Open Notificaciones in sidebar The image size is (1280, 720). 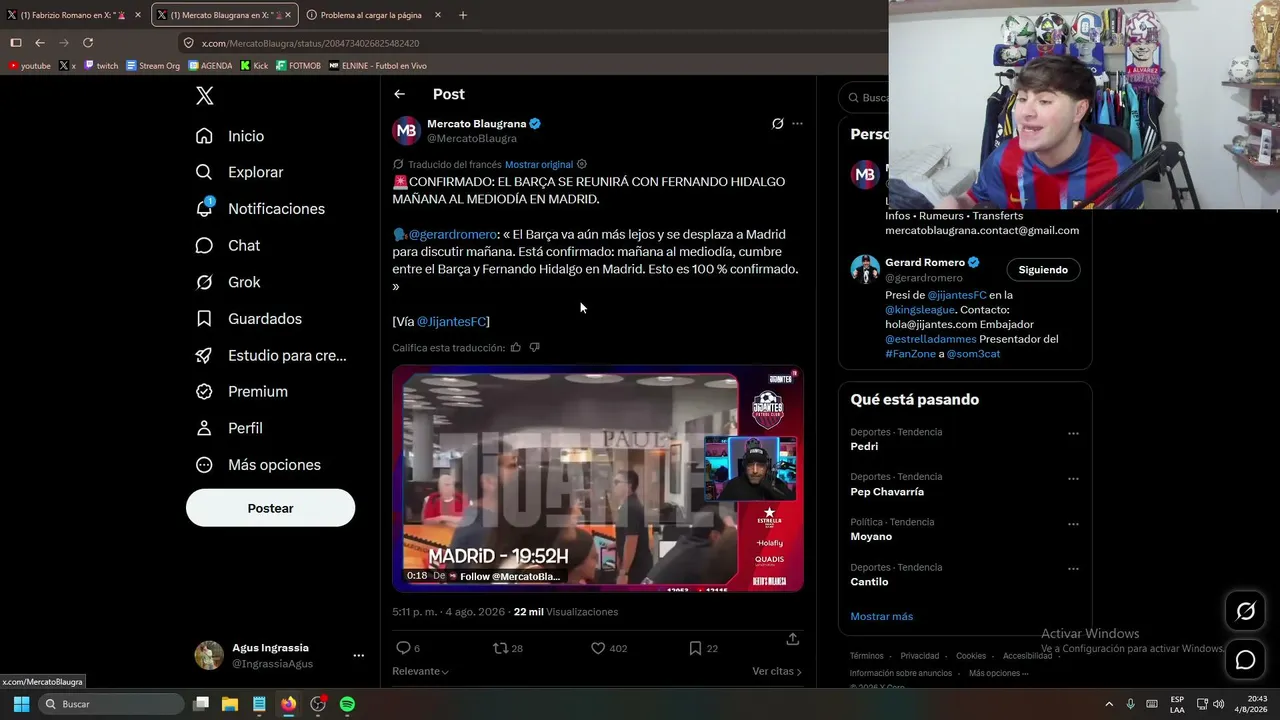coord(260,209)
